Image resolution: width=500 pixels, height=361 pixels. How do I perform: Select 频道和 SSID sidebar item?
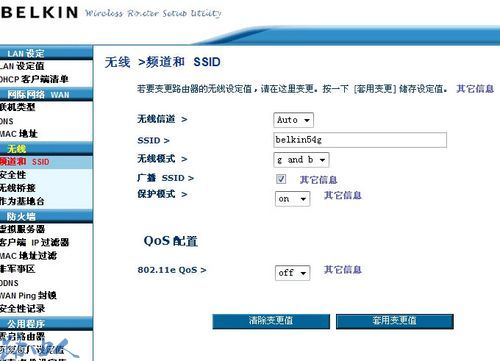[x=24, y=162]
